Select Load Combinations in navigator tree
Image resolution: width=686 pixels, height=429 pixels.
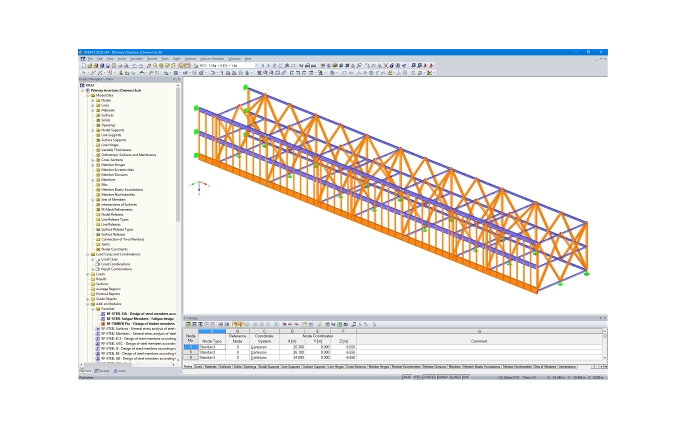tap(116, 264)
